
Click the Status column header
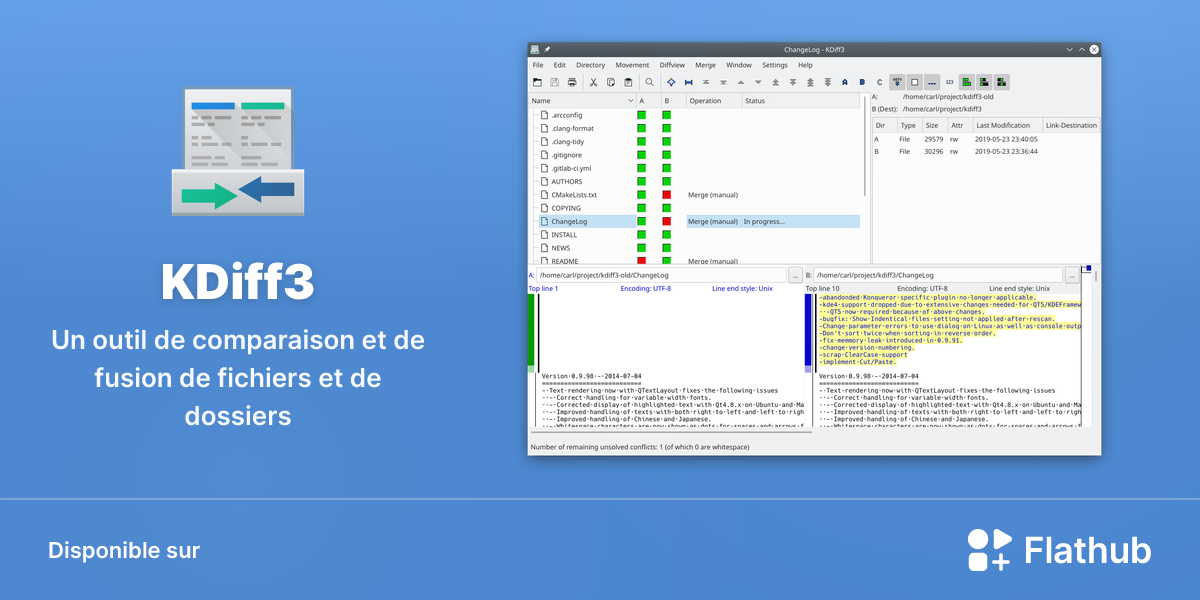(x=801, y=101)
